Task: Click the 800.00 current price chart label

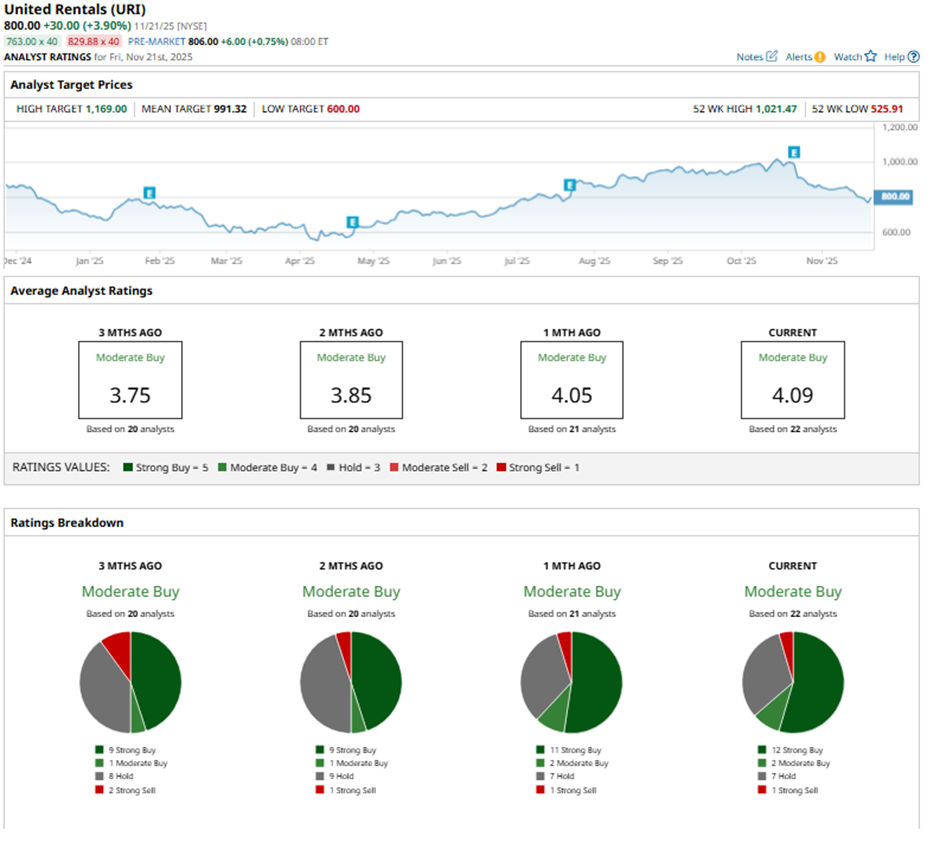Action: (893, 197)
